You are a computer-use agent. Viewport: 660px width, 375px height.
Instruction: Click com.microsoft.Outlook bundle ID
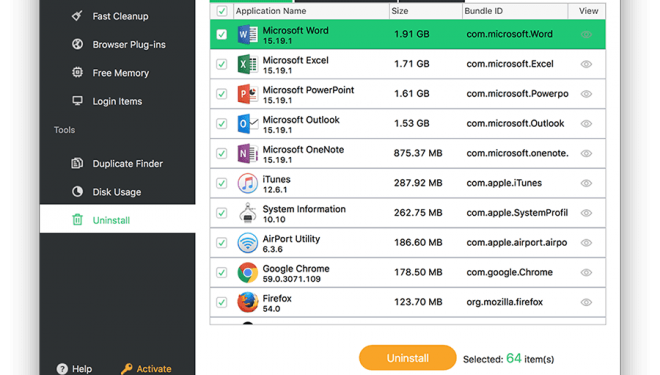coord(515,123)
